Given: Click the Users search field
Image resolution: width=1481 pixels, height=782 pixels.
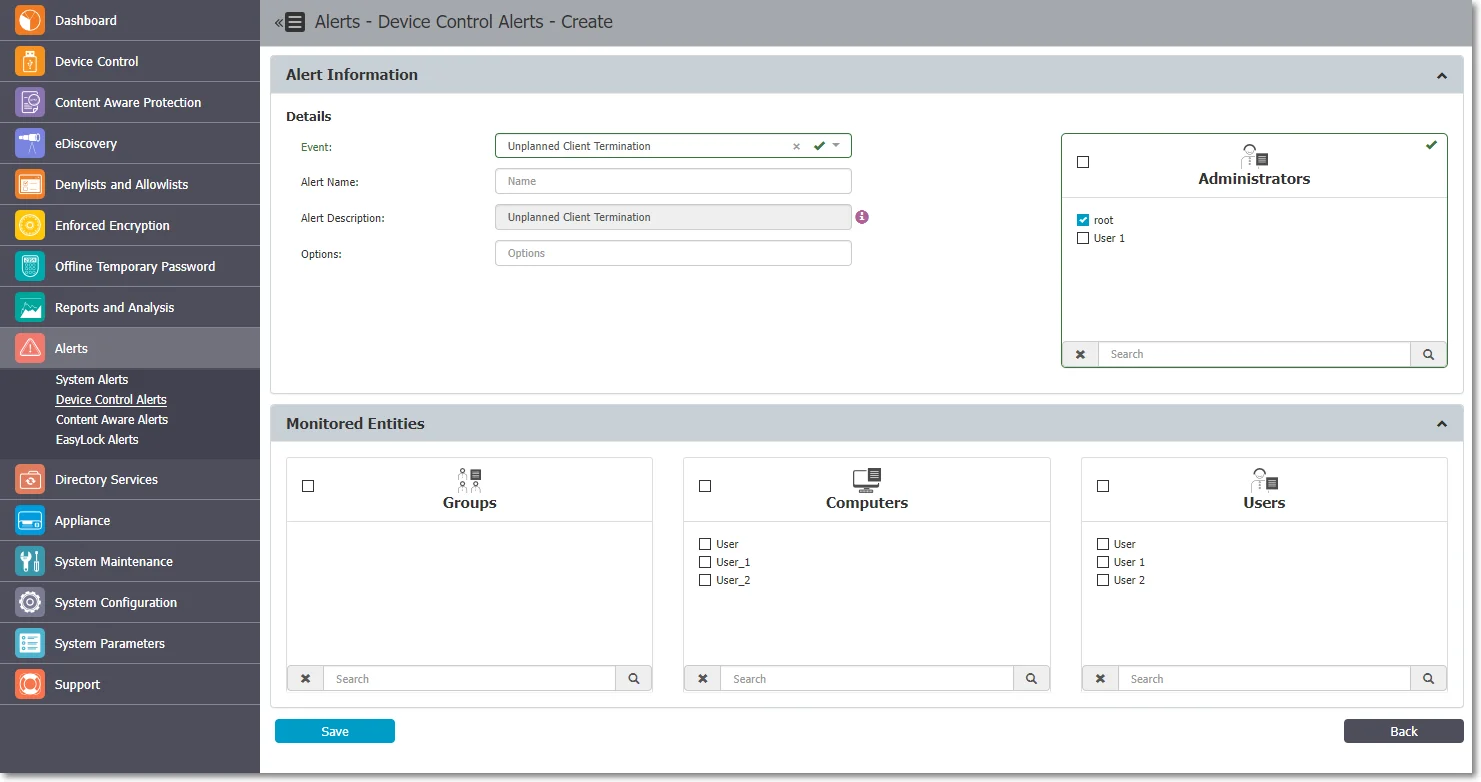Looking at the screenshot, I should pos(1264,678).
